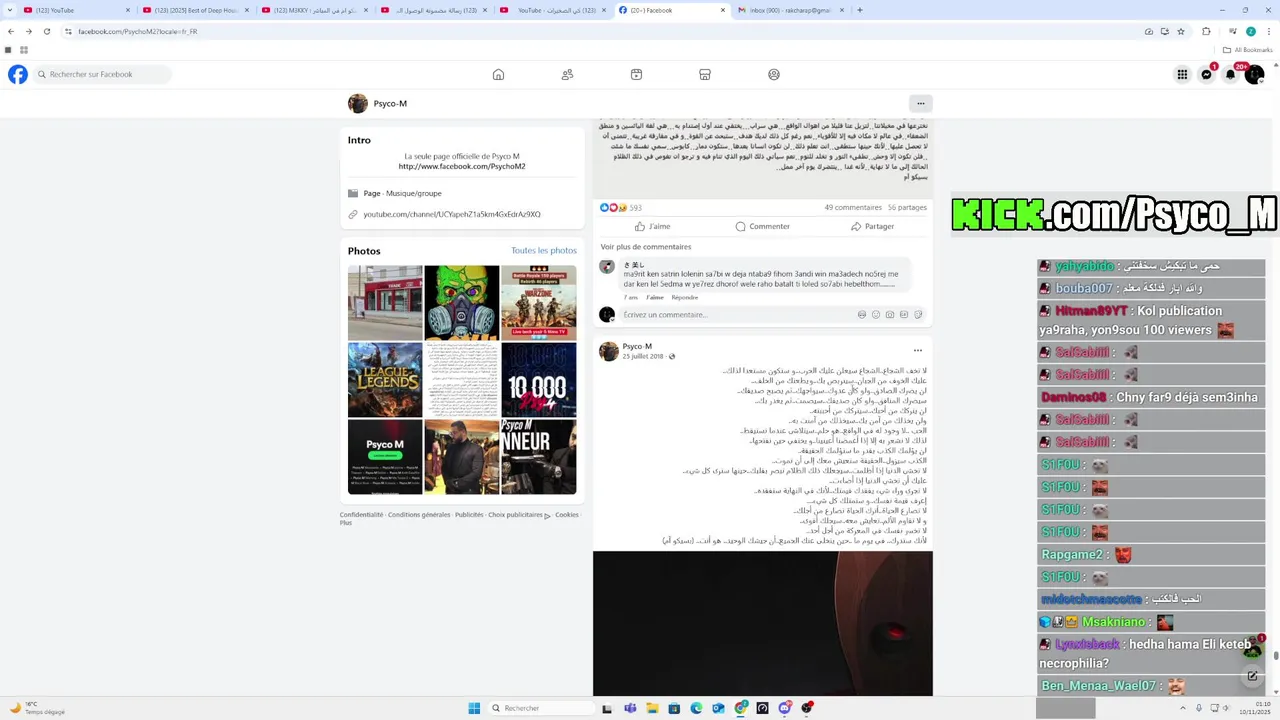Open File Explorer from taskbar
1280x720 pixels.
point(652,708)
